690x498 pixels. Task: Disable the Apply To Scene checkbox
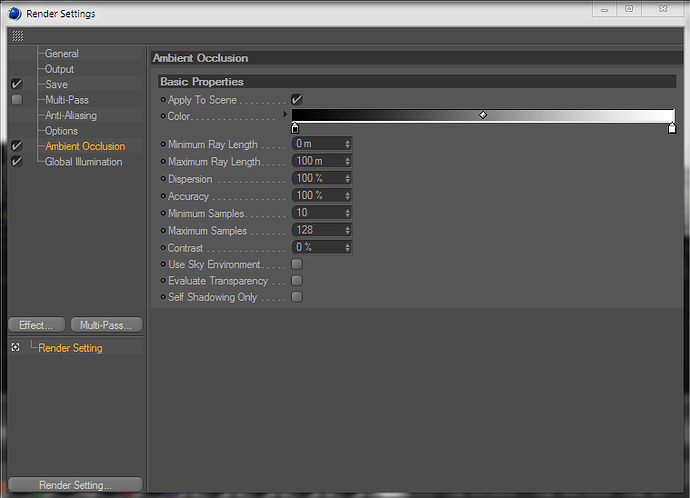coord(297,99)
